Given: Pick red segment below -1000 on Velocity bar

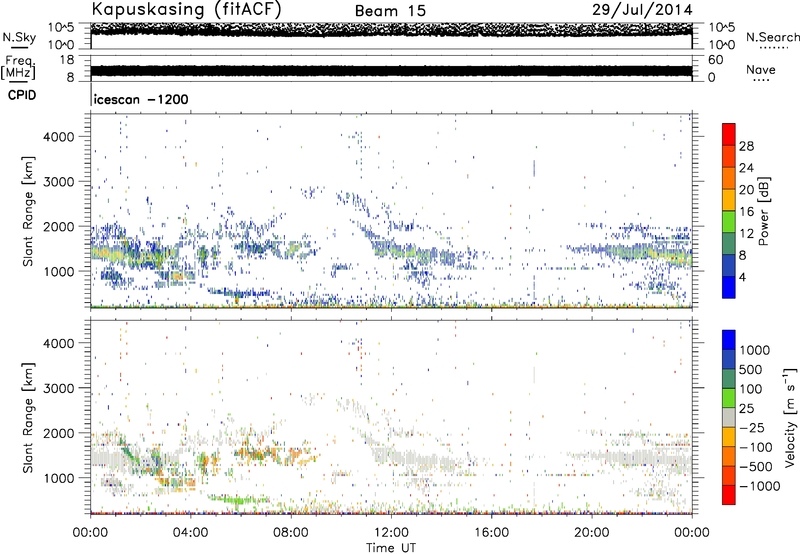Looking at the screenshot, I should [729, 495].
